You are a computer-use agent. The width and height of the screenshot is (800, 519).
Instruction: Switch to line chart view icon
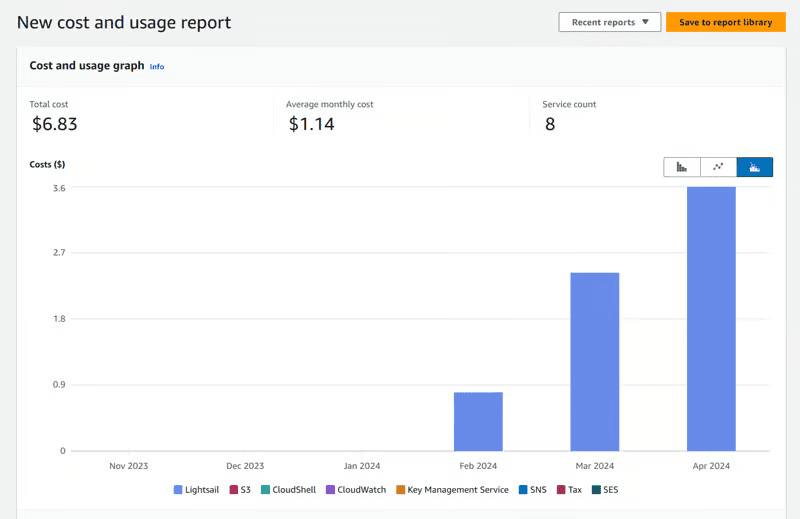[718, 167]
